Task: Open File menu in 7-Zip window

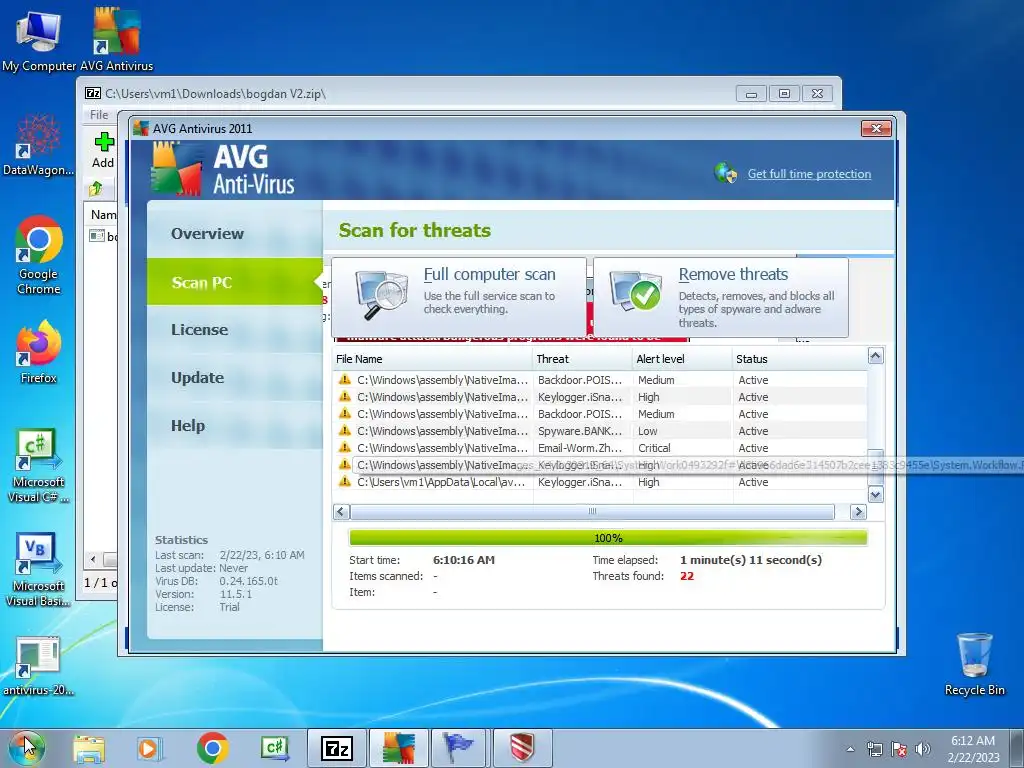Action: pos(99,115)
